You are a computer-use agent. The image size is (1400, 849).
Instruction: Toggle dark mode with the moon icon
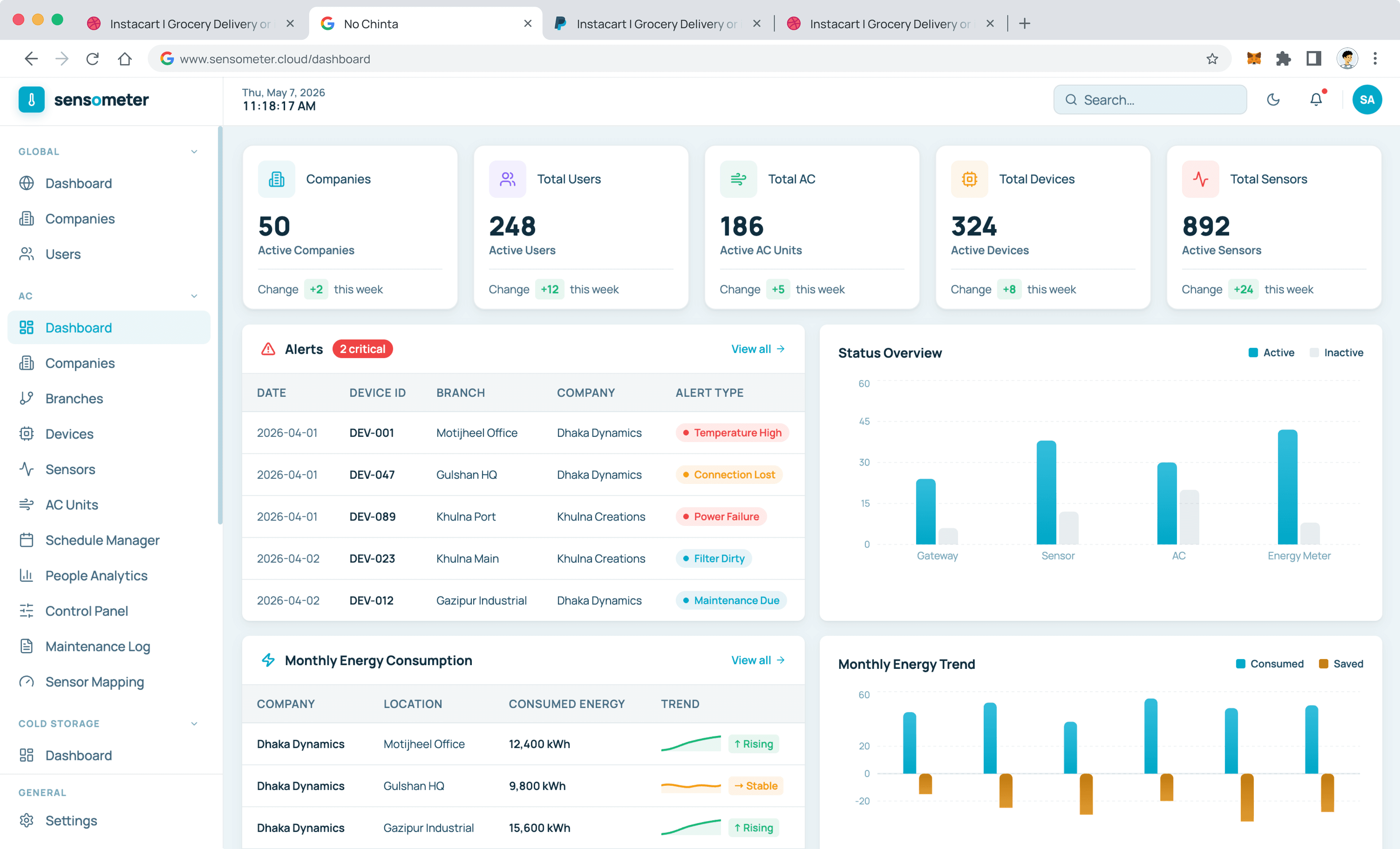click(x=1273, y=100)
